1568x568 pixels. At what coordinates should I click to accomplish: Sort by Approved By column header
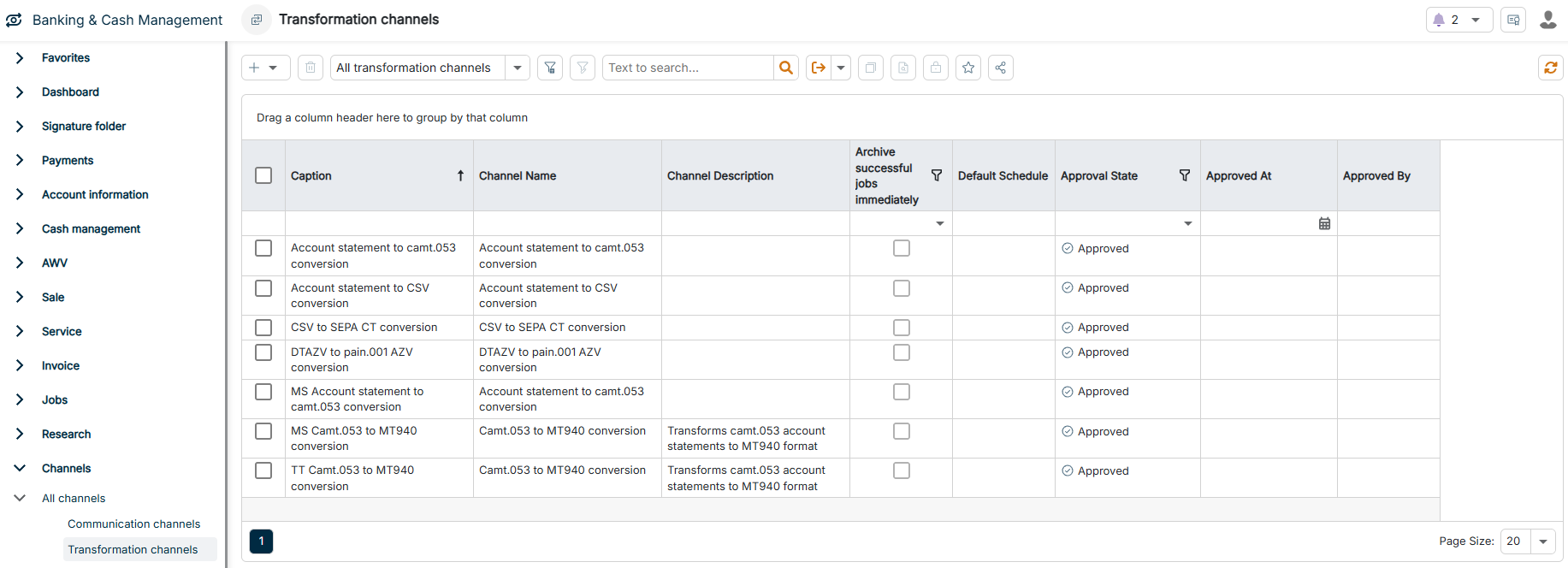pos(1376,175)
